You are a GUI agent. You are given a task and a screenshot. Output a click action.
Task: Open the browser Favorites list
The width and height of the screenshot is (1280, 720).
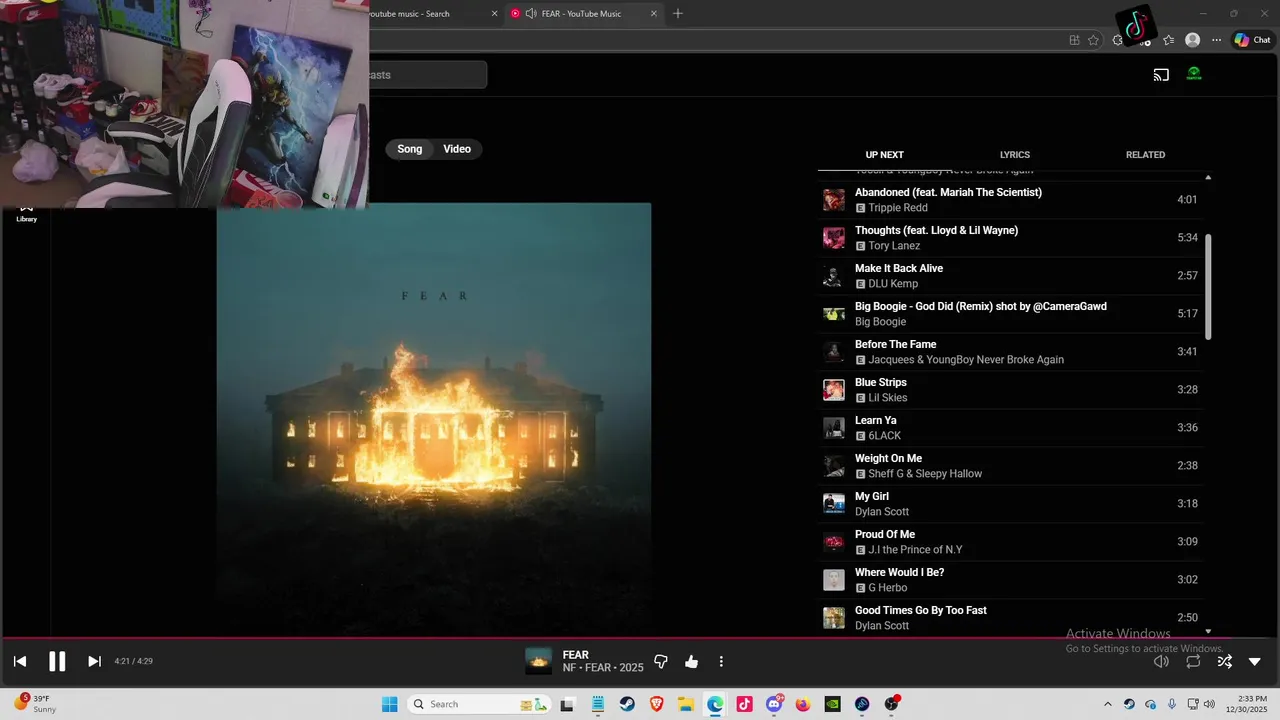point(1168,40)
